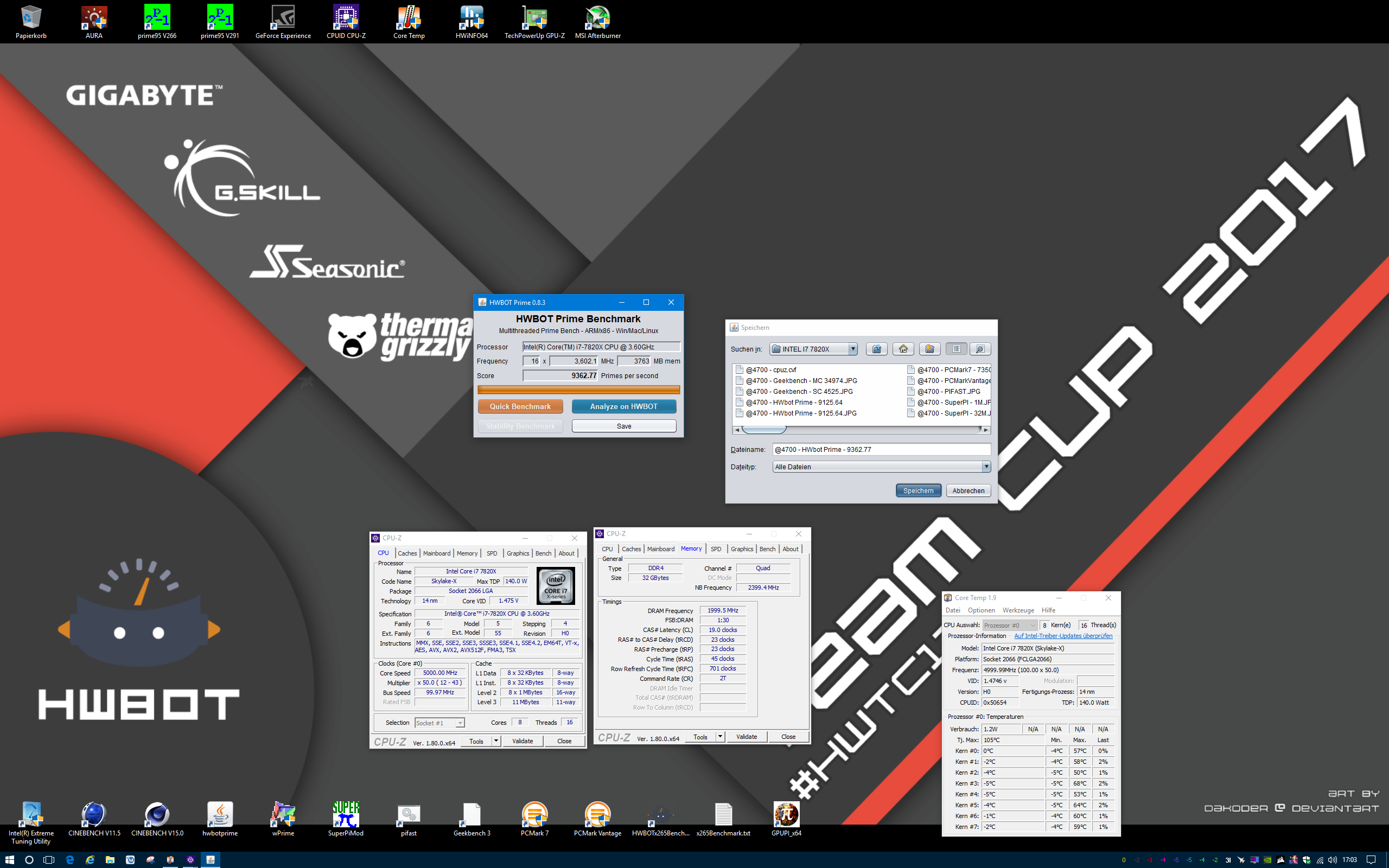Viewport: 1389px width, 868px height.
Task: Click Quick Benchmark in HWBOT Prime
Action: point(520,406)
